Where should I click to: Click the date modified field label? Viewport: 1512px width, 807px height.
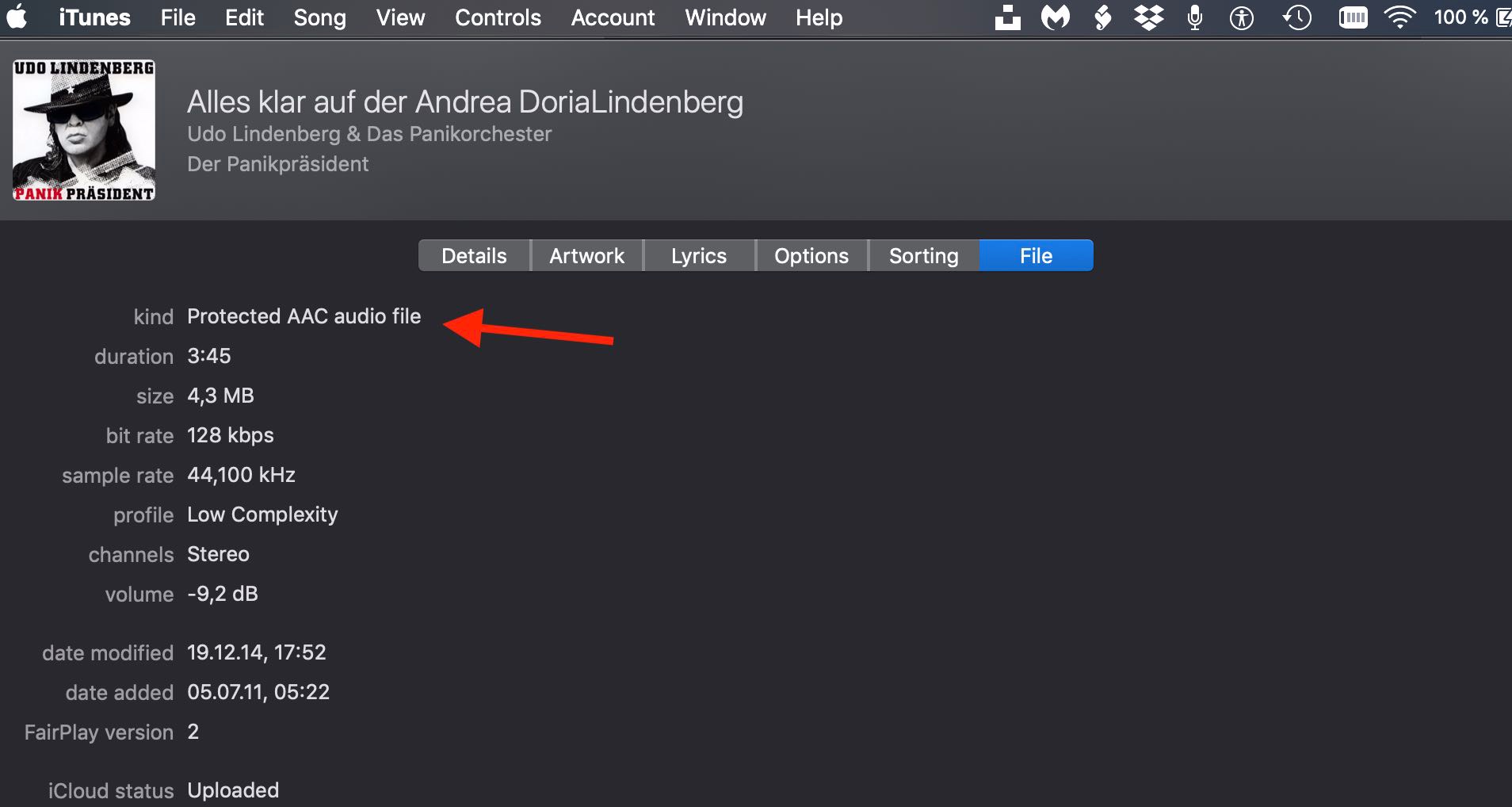(x=108, y=653)
